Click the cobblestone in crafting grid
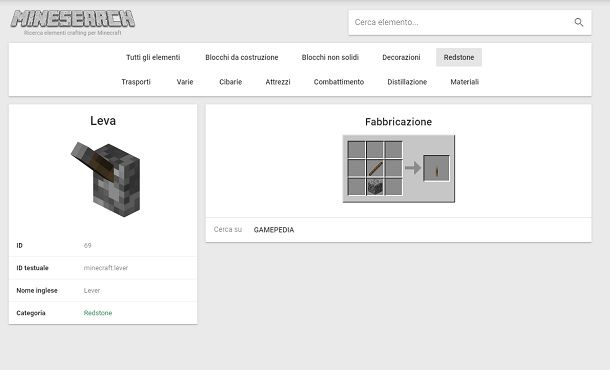Screen dimensions: 610x370 point(375,187)
